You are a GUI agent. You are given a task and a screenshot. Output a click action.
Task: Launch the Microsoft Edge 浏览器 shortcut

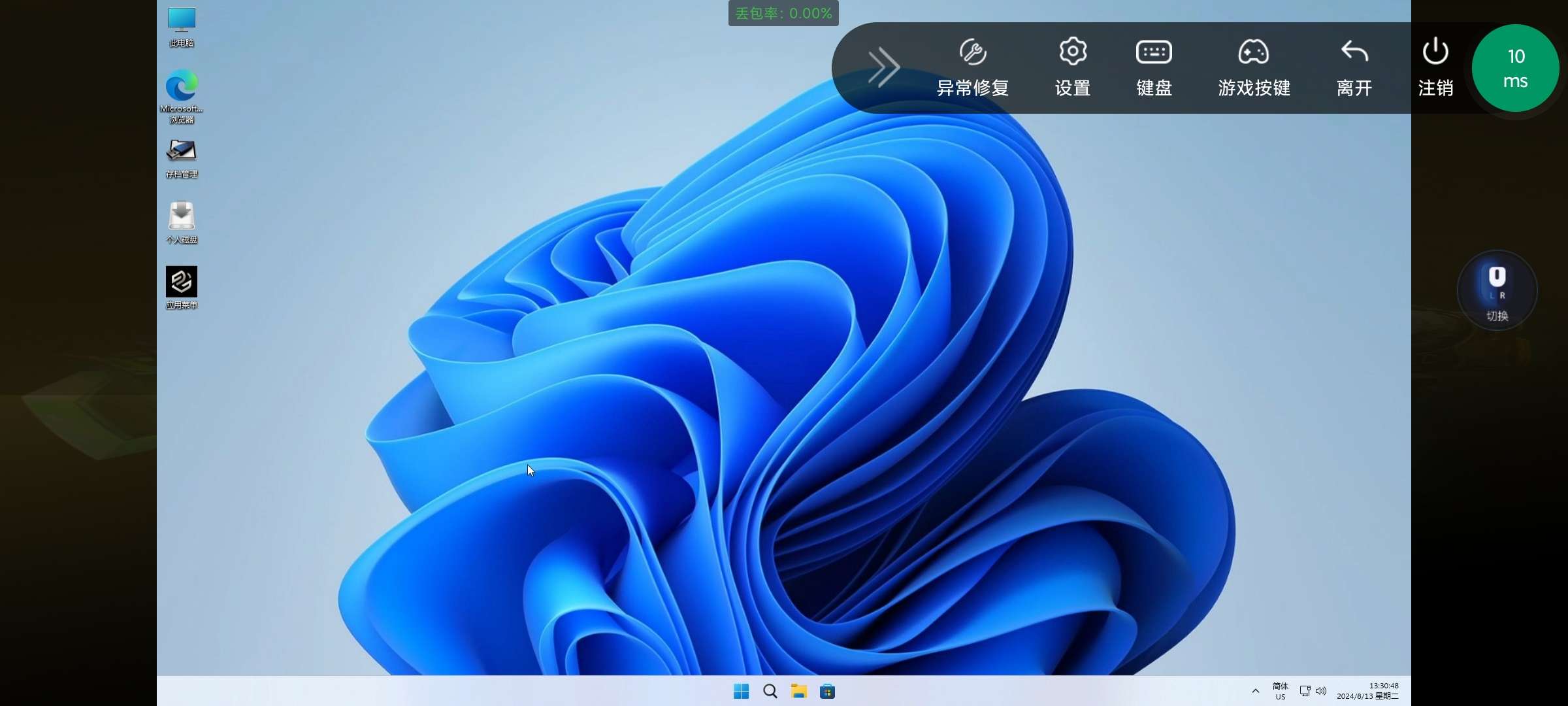[182, 97]
